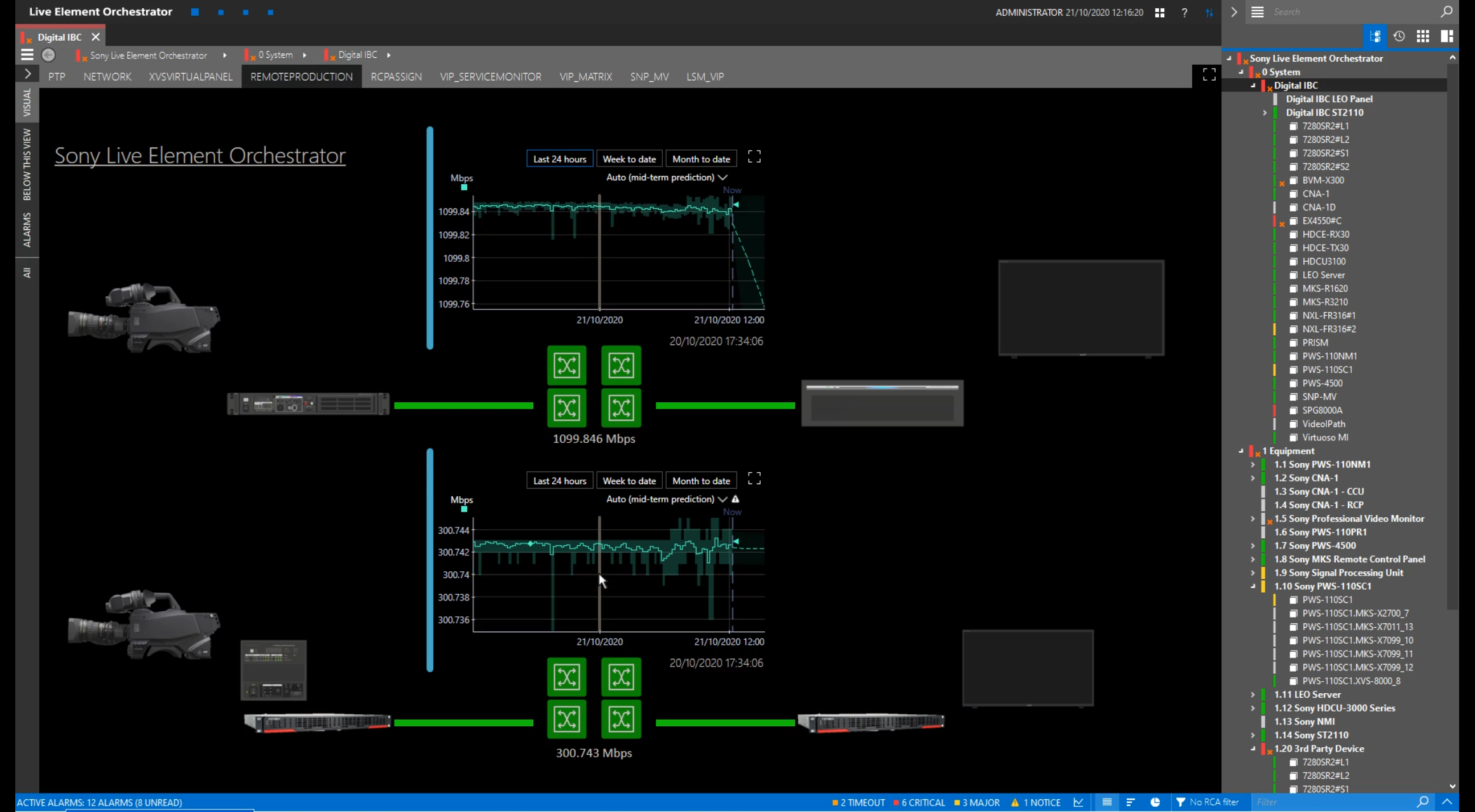The height and width of the screenshot is (812, 1475).
Task: Open the pie chart report icon in the status bar
Action: [1155, 802]
